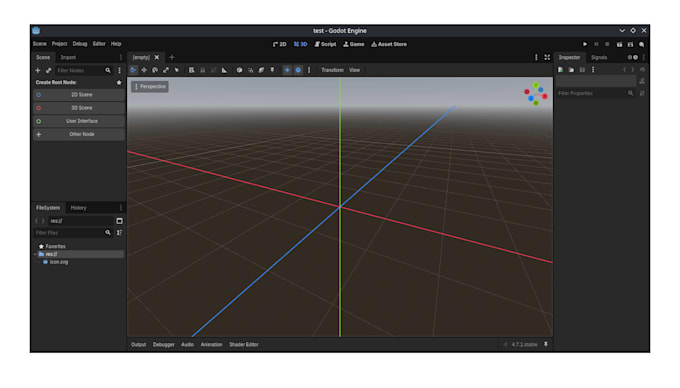680x388 pixels.
Task: Switch to the History tab
Action: click(x=78, y=208)
